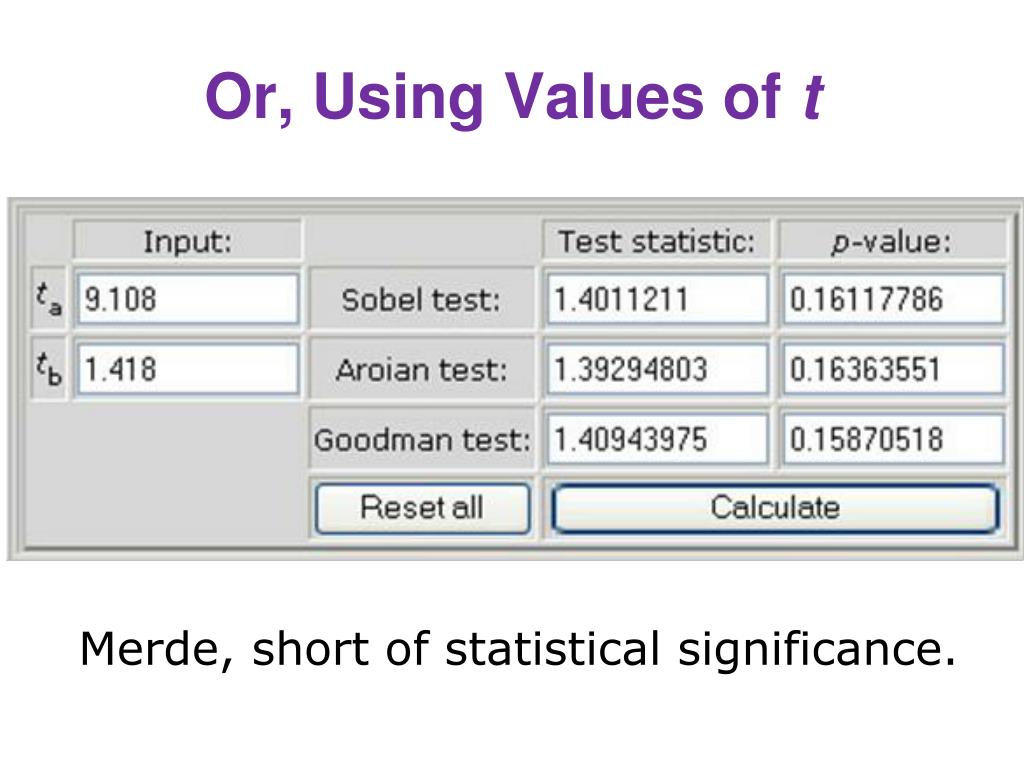Click the Goodman test statistic field

657,439
